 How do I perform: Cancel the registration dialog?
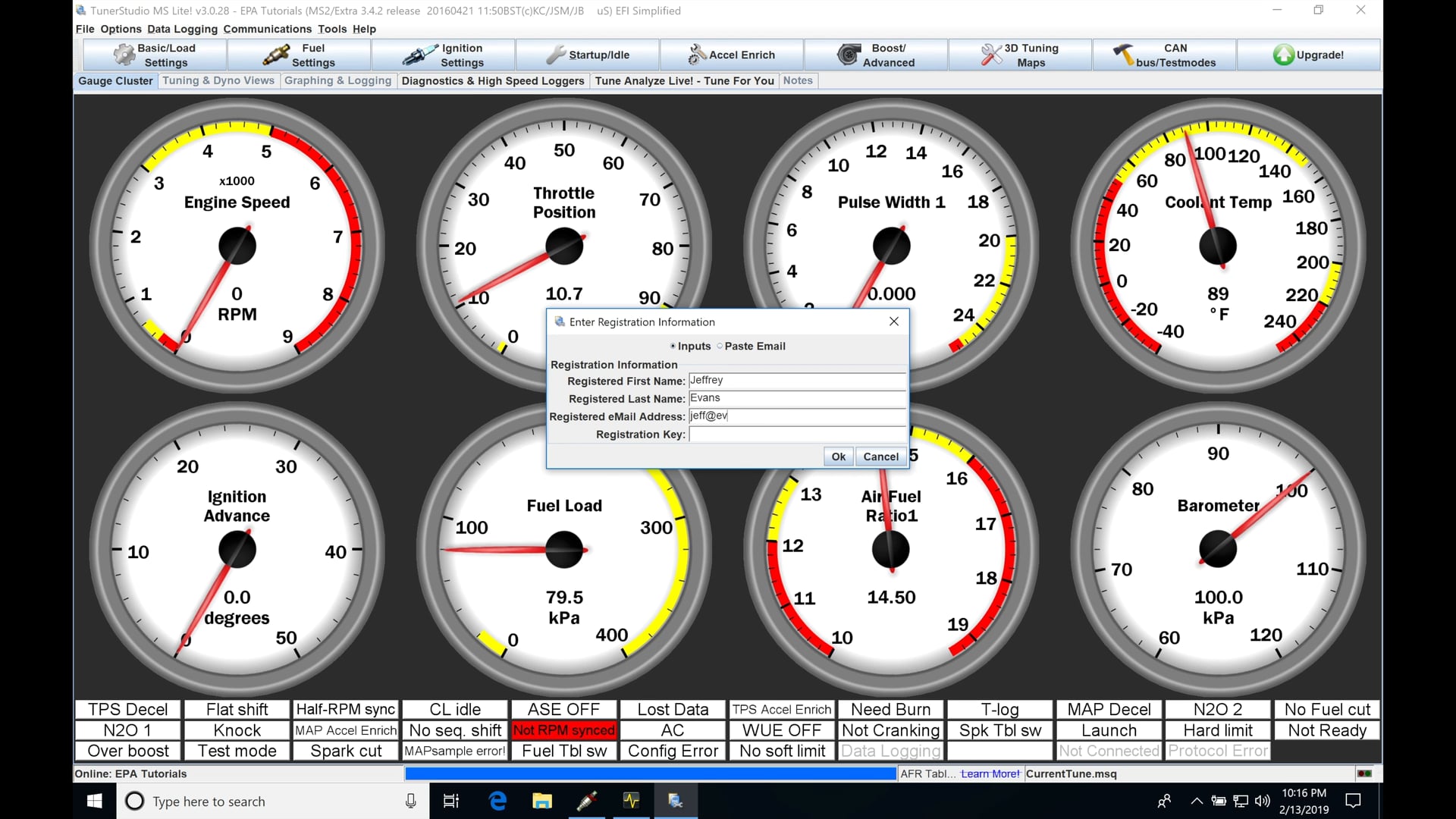click(x=880, y=457)
